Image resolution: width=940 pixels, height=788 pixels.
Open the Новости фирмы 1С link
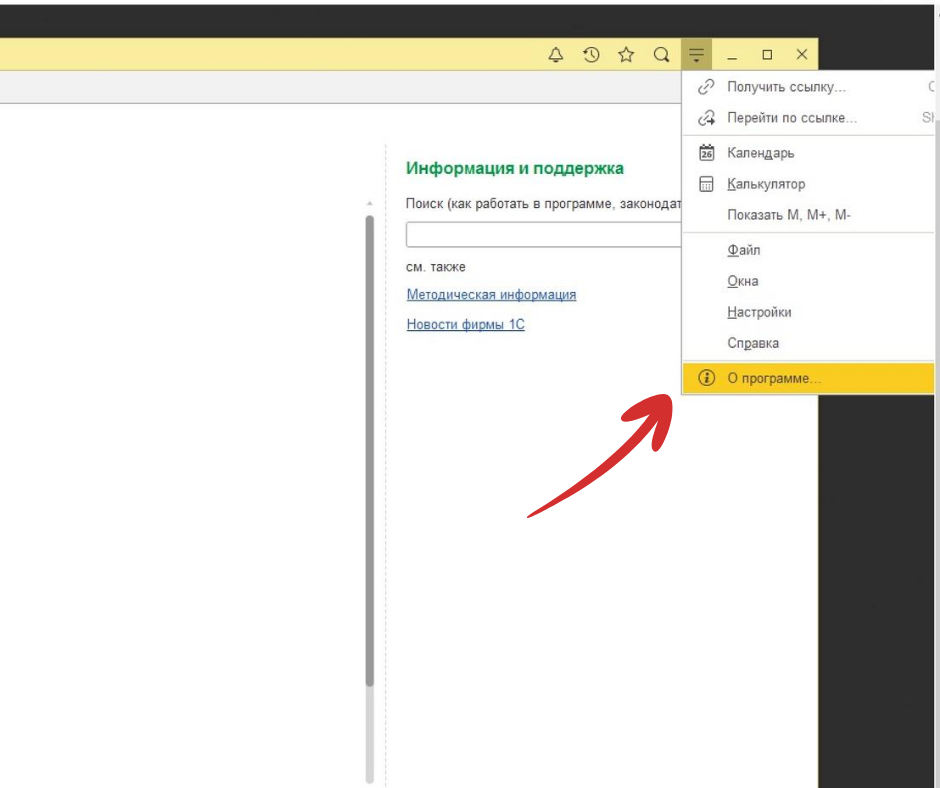[x=465, y=325]
